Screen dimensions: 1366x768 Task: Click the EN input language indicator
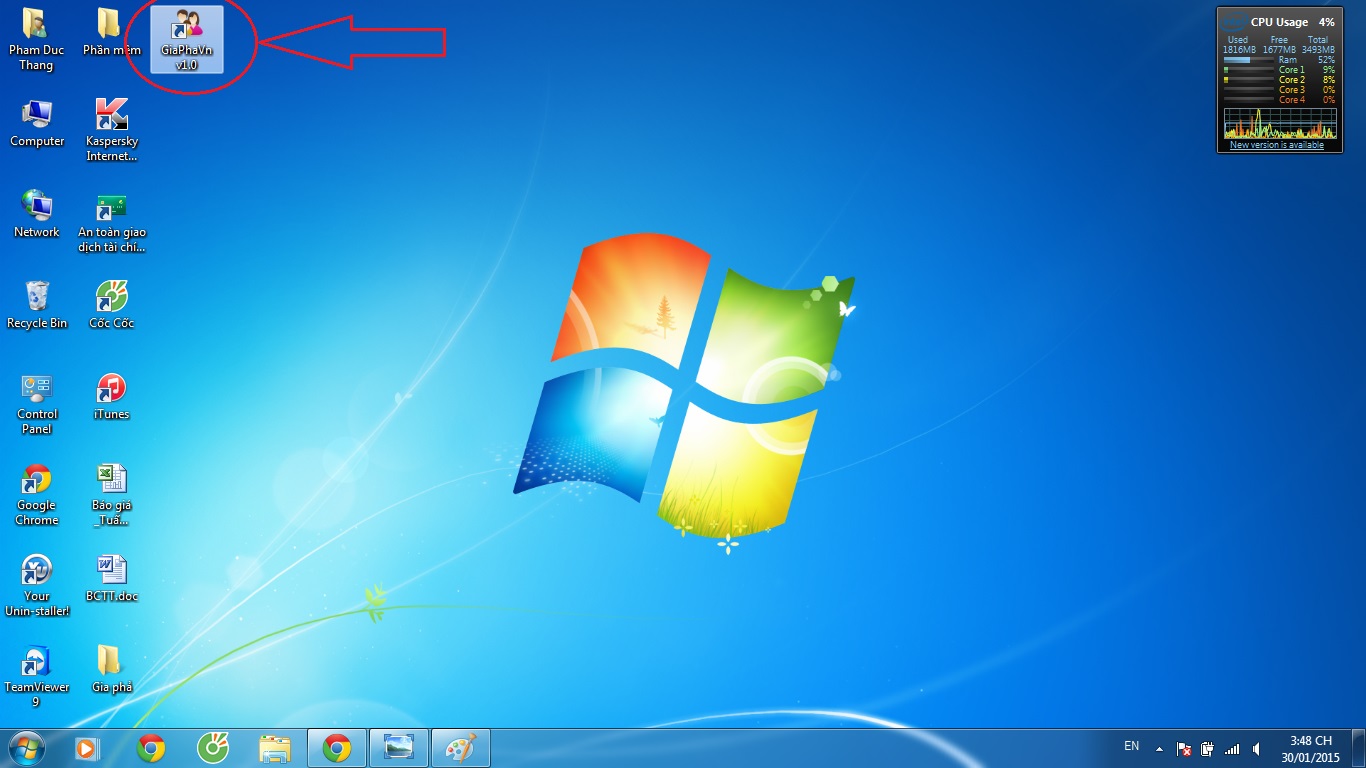(1131, 746)
